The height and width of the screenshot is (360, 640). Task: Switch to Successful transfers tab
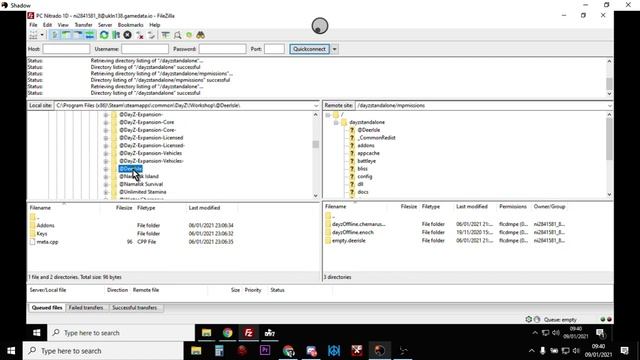(135, 308)
